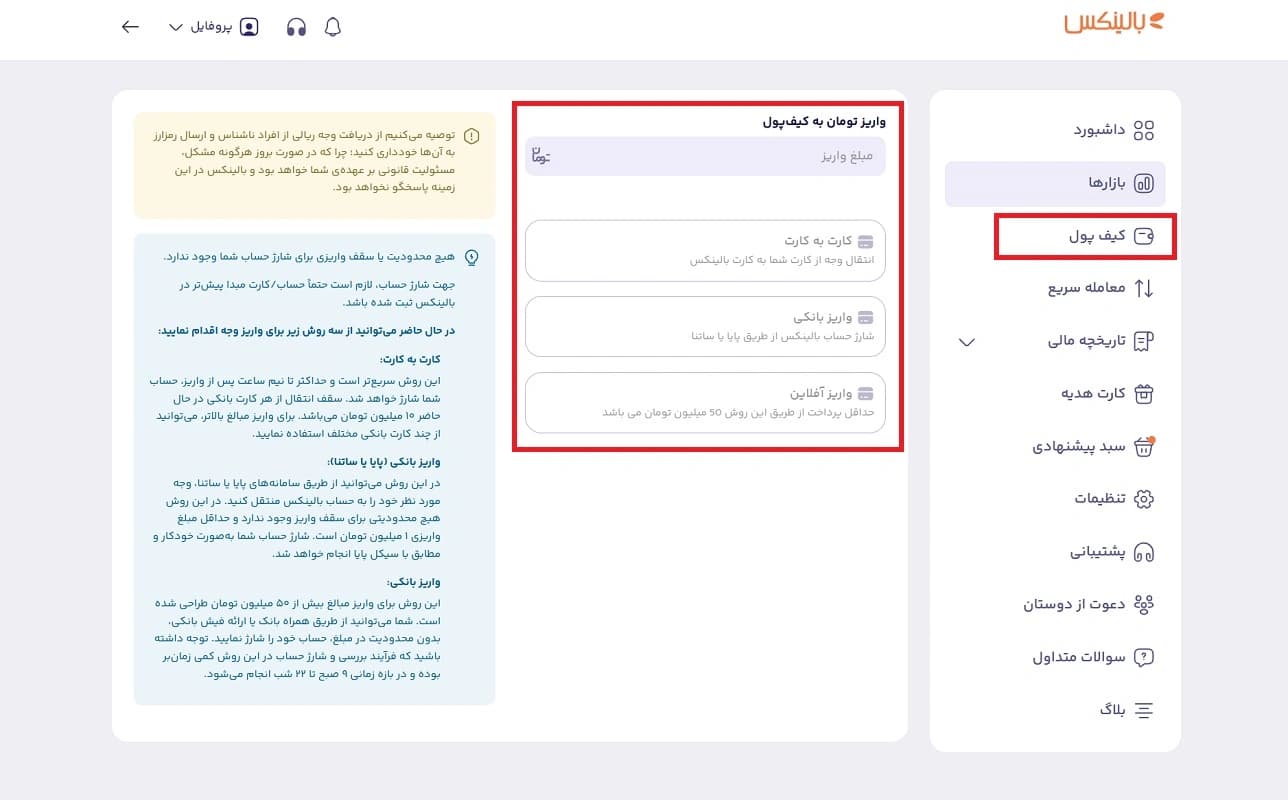Click the settings gear icon in sidebar
Viewport: 1288px width, 800px height.
(x=1144, y=498)
